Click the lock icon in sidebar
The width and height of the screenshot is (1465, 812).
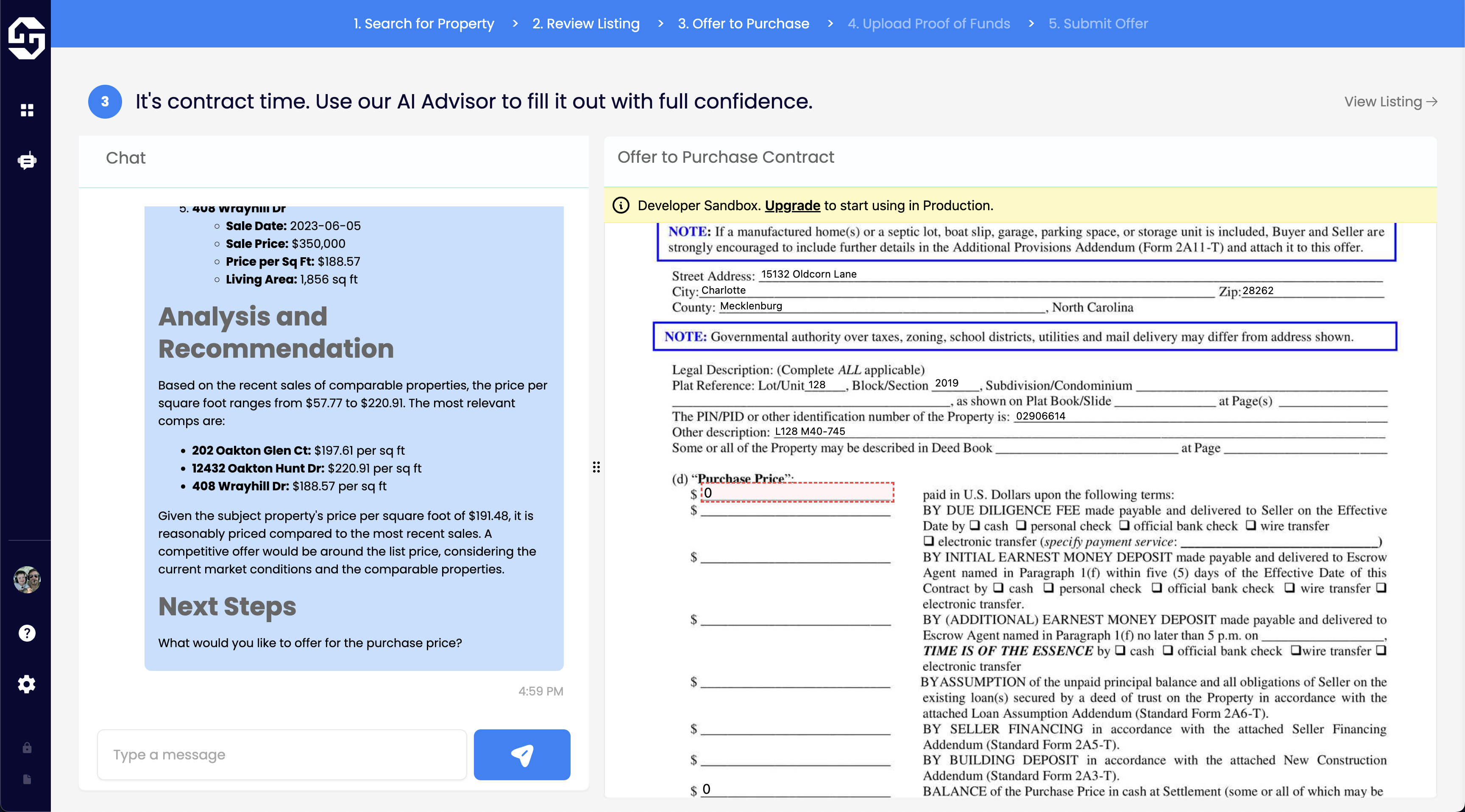[27, 748]
